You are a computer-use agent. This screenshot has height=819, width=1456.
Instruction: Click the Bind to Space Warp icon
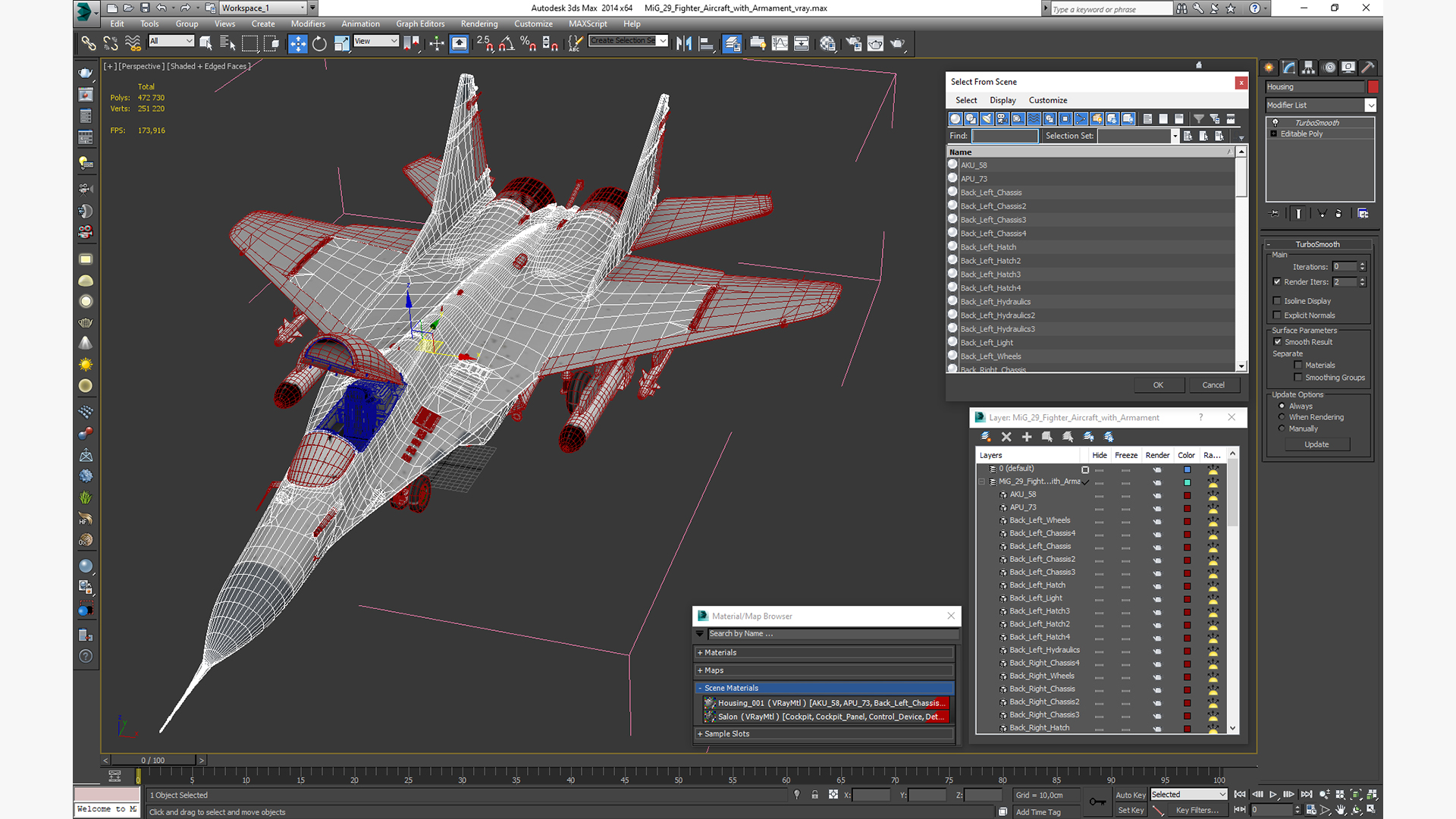[x=133, y=44]
